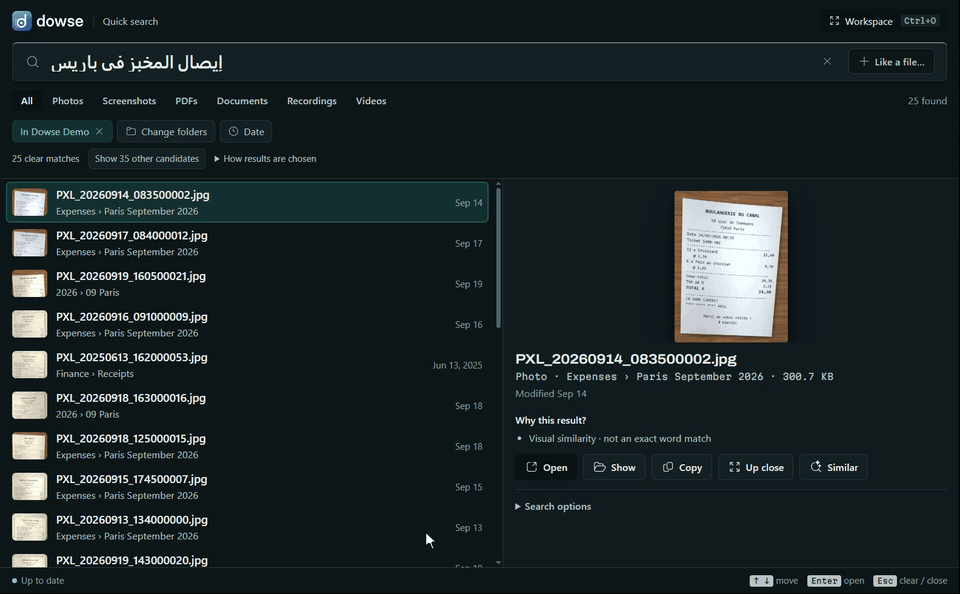Image resolution: width=960 pixels, height=594 pixels.
Task: Open the Date filter
Action: 246,131
